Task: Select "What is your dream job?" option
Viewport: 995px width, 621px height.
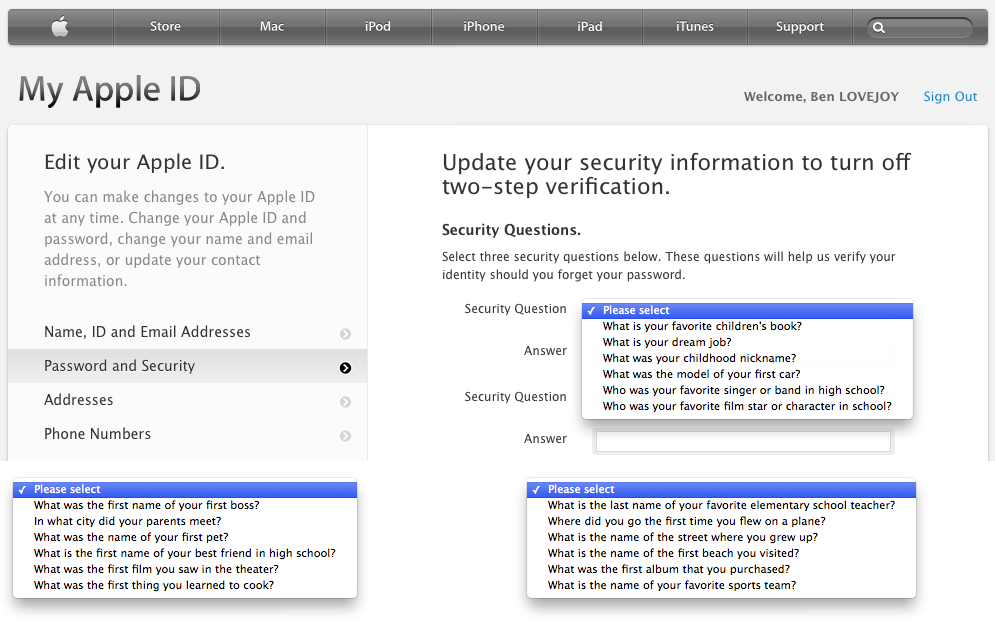Action: point(667,342)
